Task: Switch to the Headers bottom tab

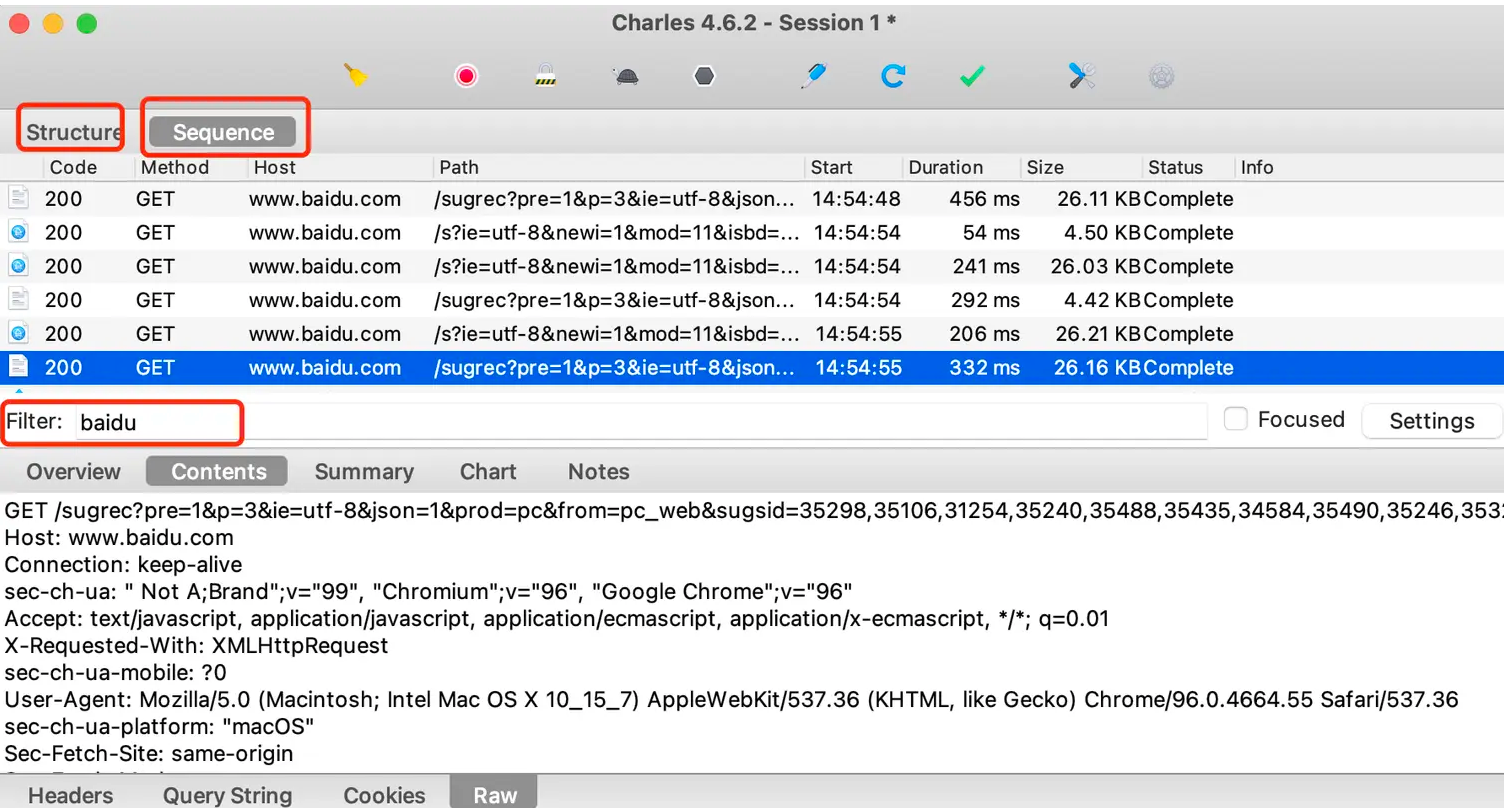Action: click(70, 795)
